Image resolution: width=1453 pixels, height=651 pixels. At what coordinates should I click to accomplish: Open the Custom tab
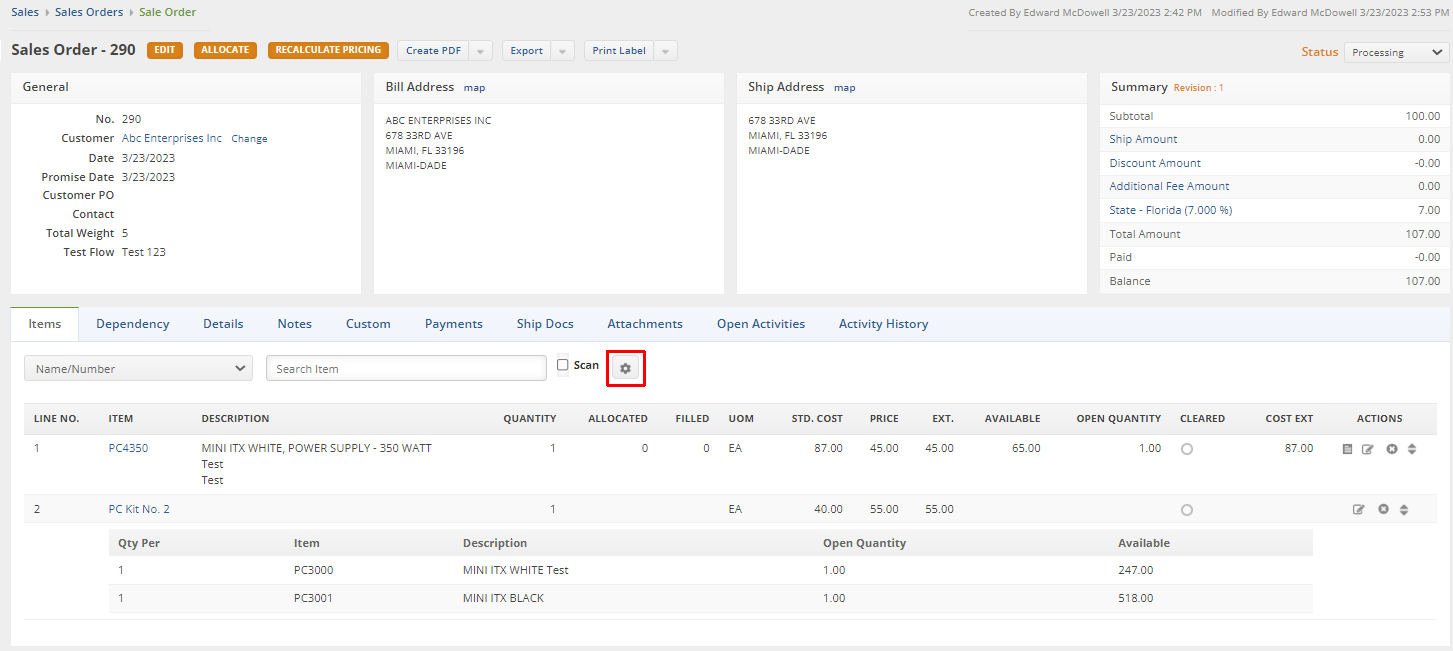368,324
